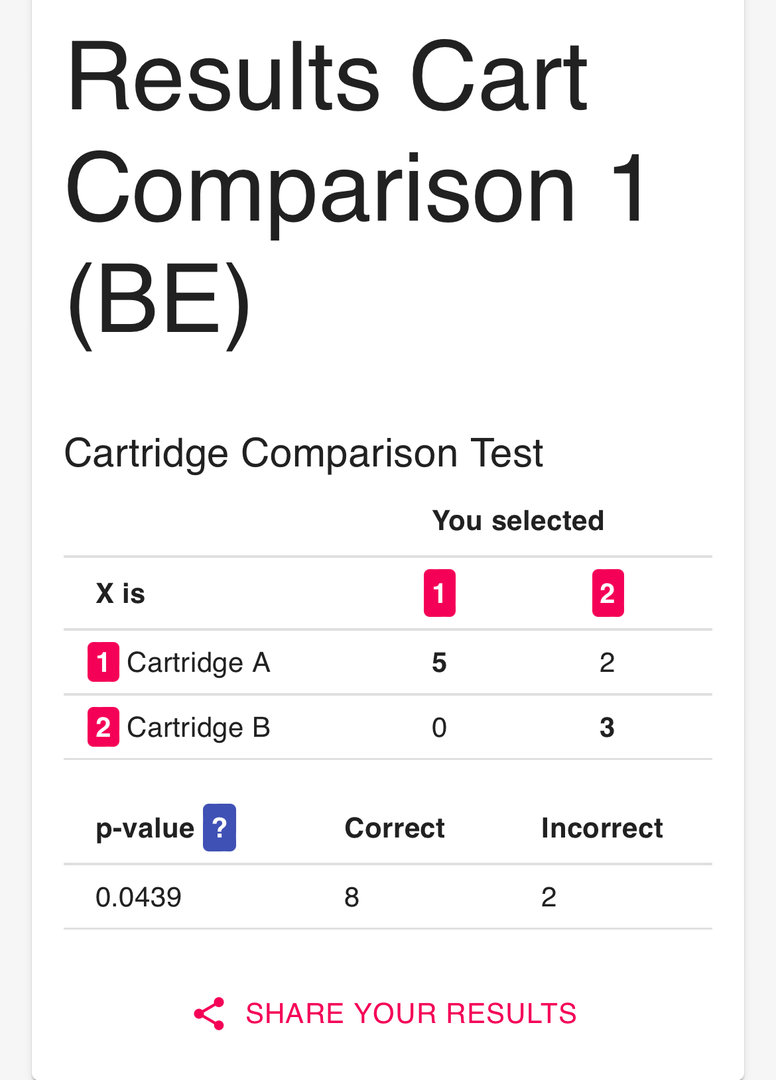Click the Correct count value 8
776x1080 pixels.
[351, 897]
